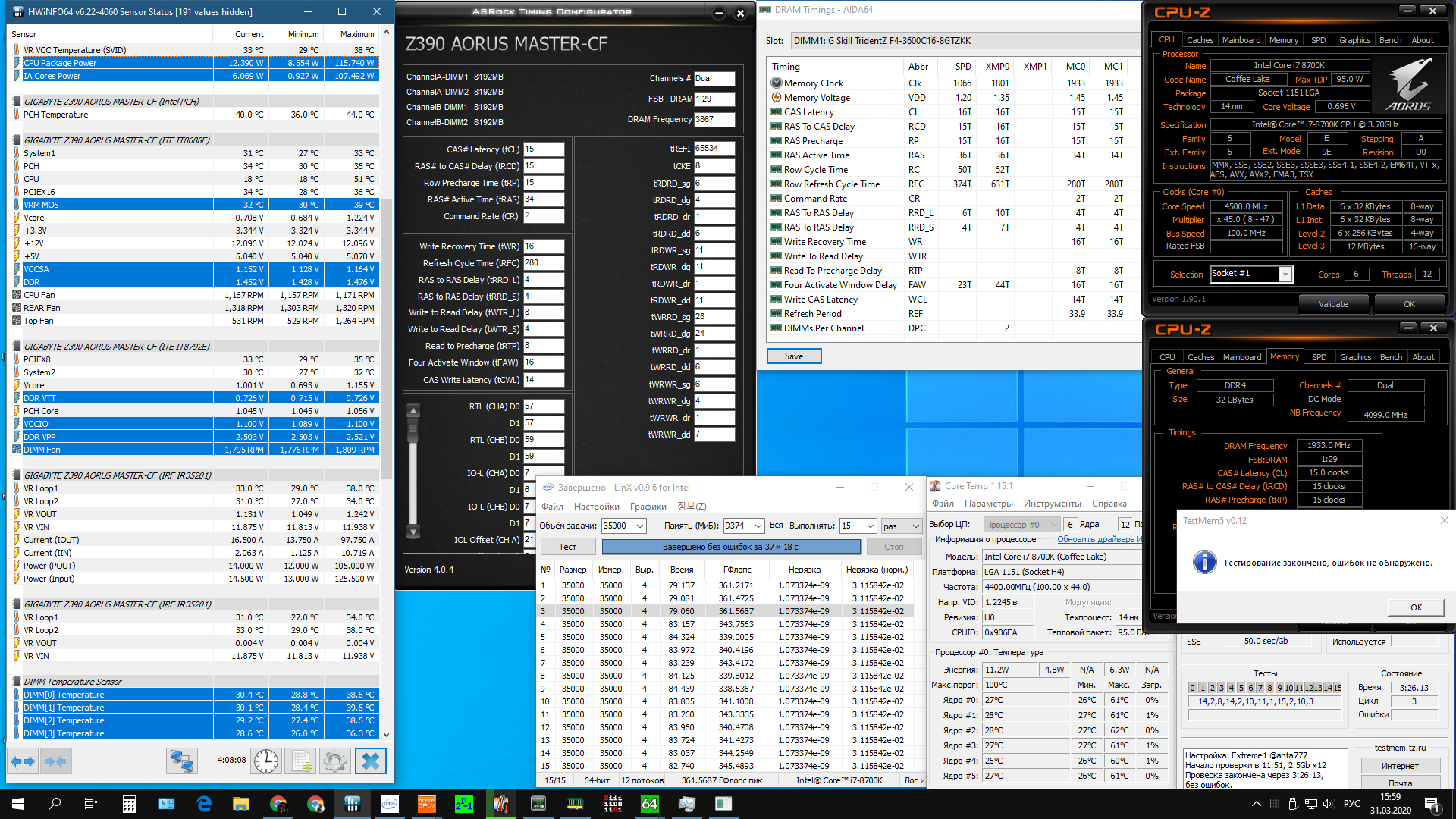Open the Core Temp Инструменты menu
The width and height of the screenshot is (1456, 819).
click(x=1052, y=504)
